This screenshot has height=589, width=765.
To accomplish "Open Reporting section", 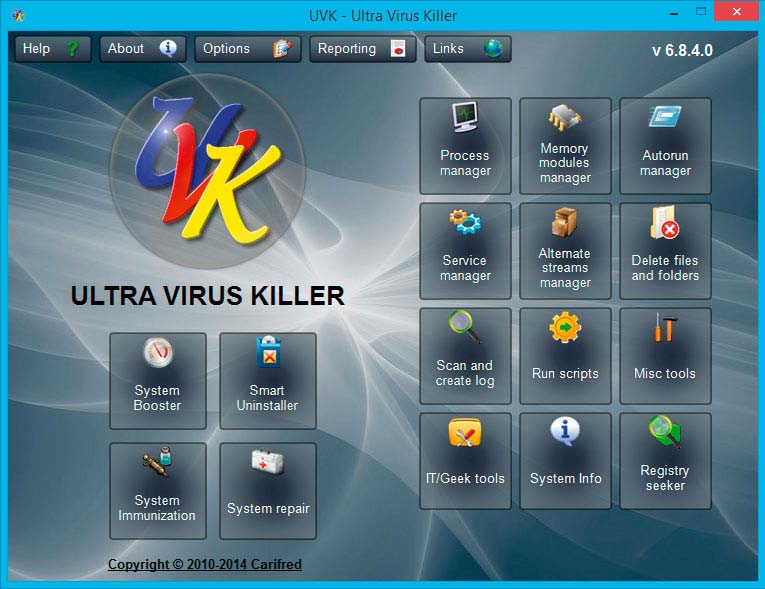I will (362, 49).
